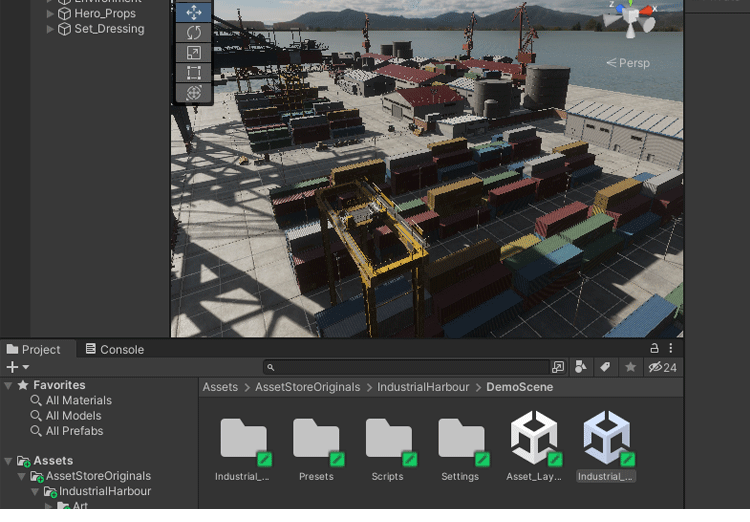
Task: Select the Rect Transform tool
Action: point(194,72)
